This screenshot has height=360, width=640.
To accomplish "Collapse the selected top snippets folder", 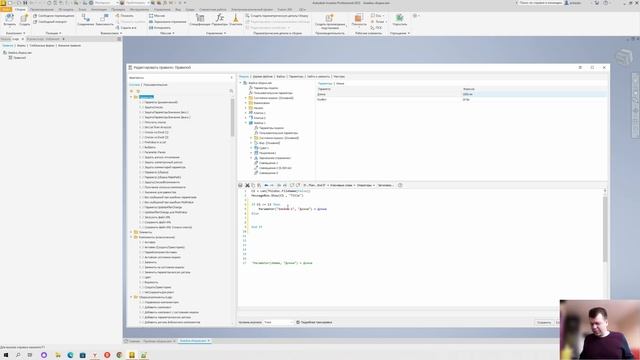I will coord(131,97).
